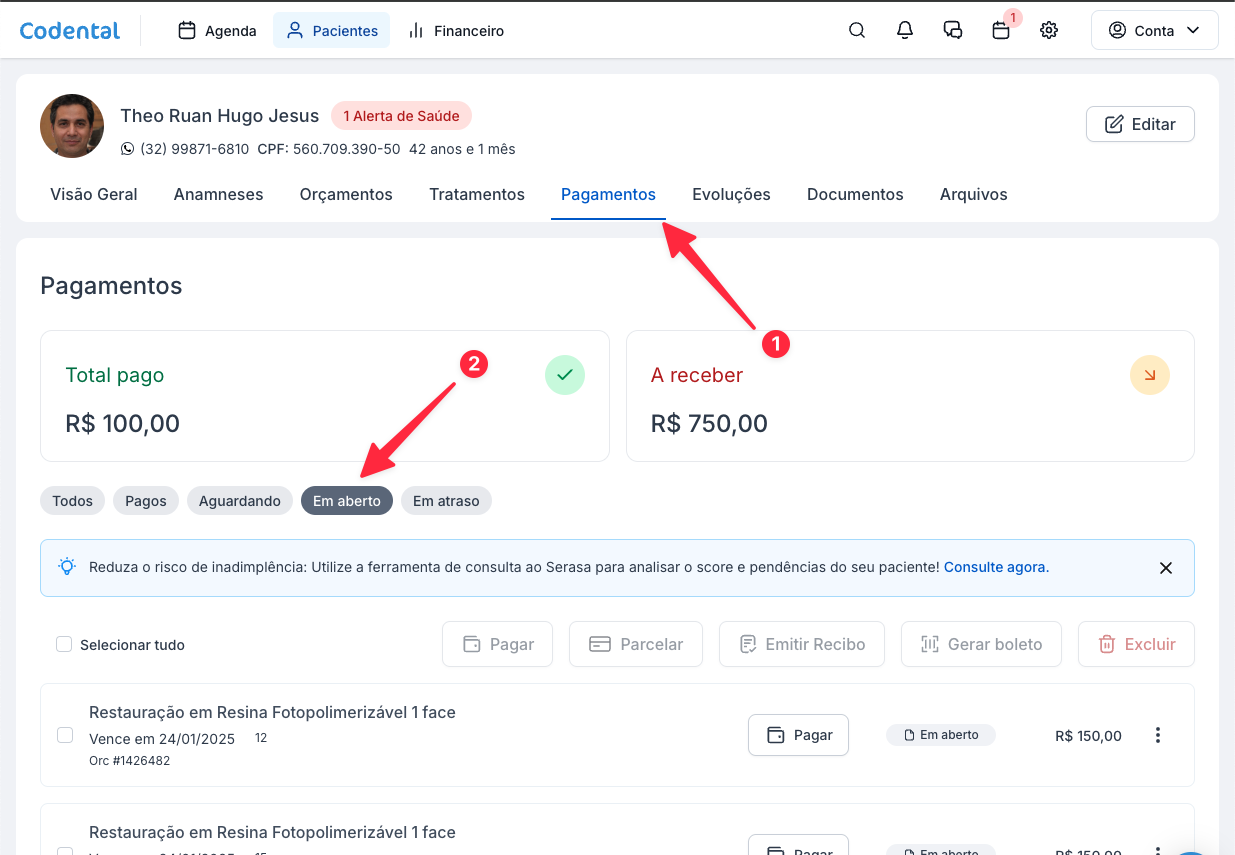This screenshot has height=855, width=1235.
Task: Open the settings gear icon
Action: click(1049, 30)
